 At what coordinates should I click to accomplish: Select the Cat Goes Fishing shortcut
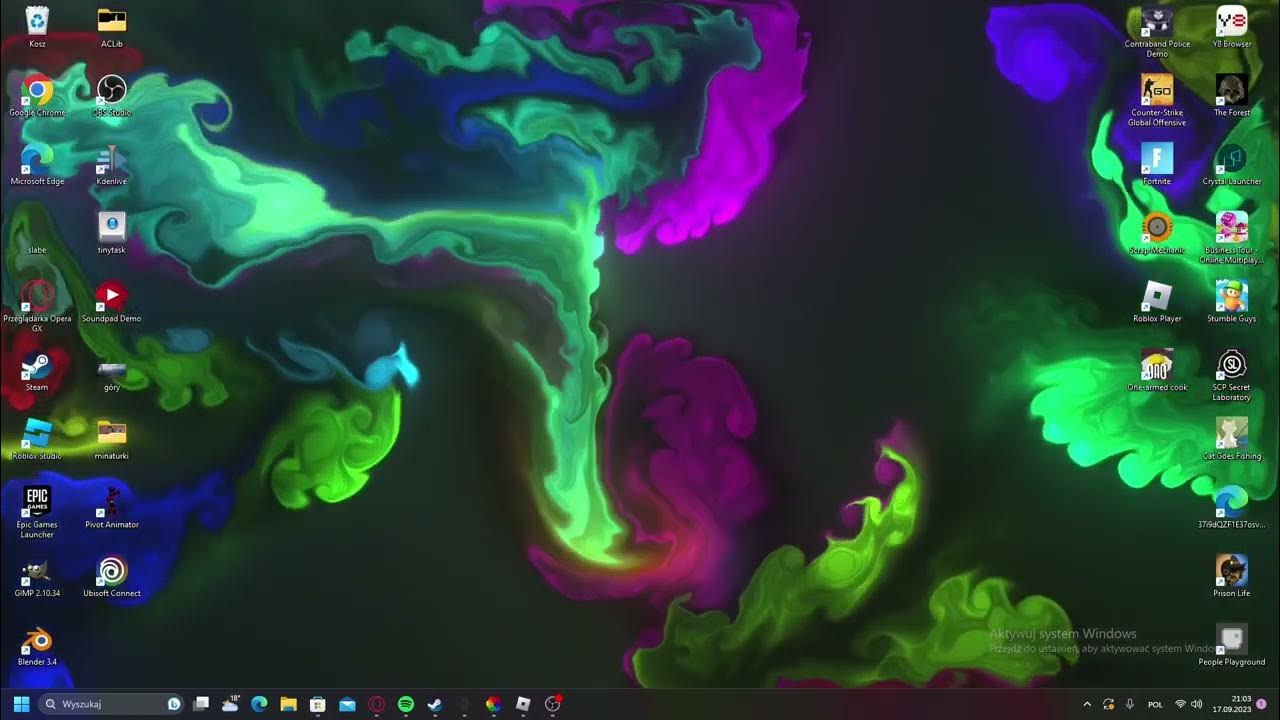[x=1232, y=439]
